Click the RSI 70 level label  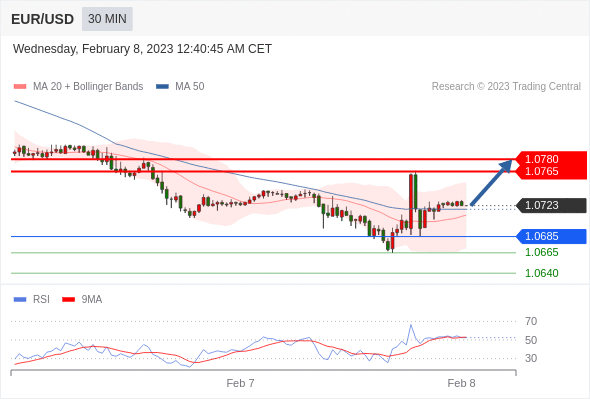531,321
